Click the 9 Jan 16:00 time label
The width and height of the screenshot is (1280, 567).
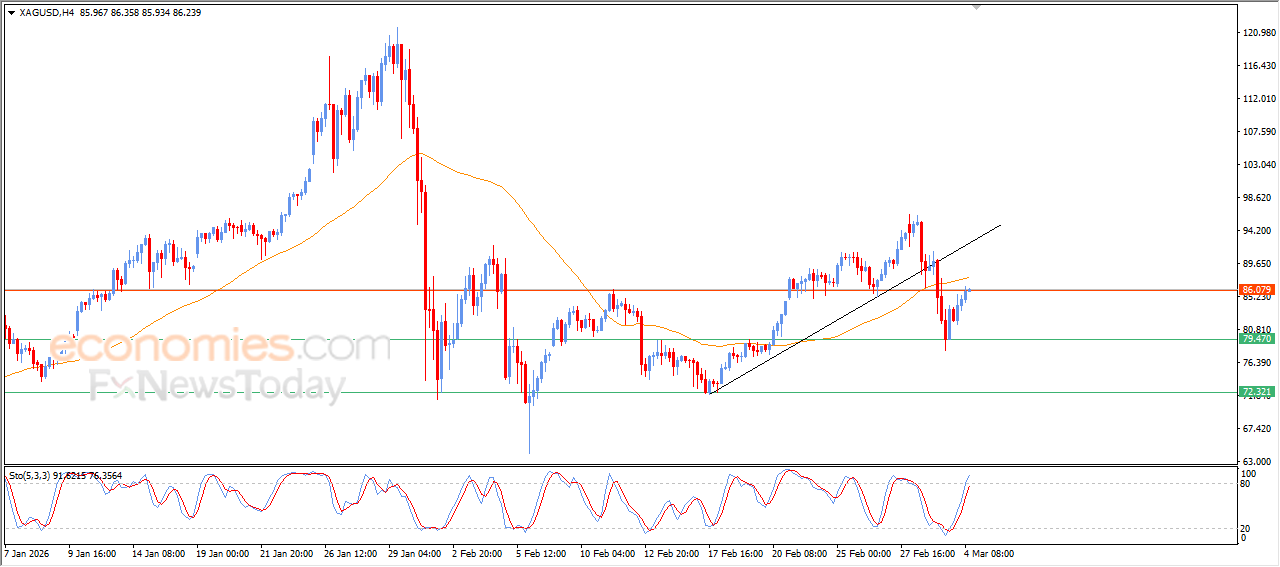[92, 553]
